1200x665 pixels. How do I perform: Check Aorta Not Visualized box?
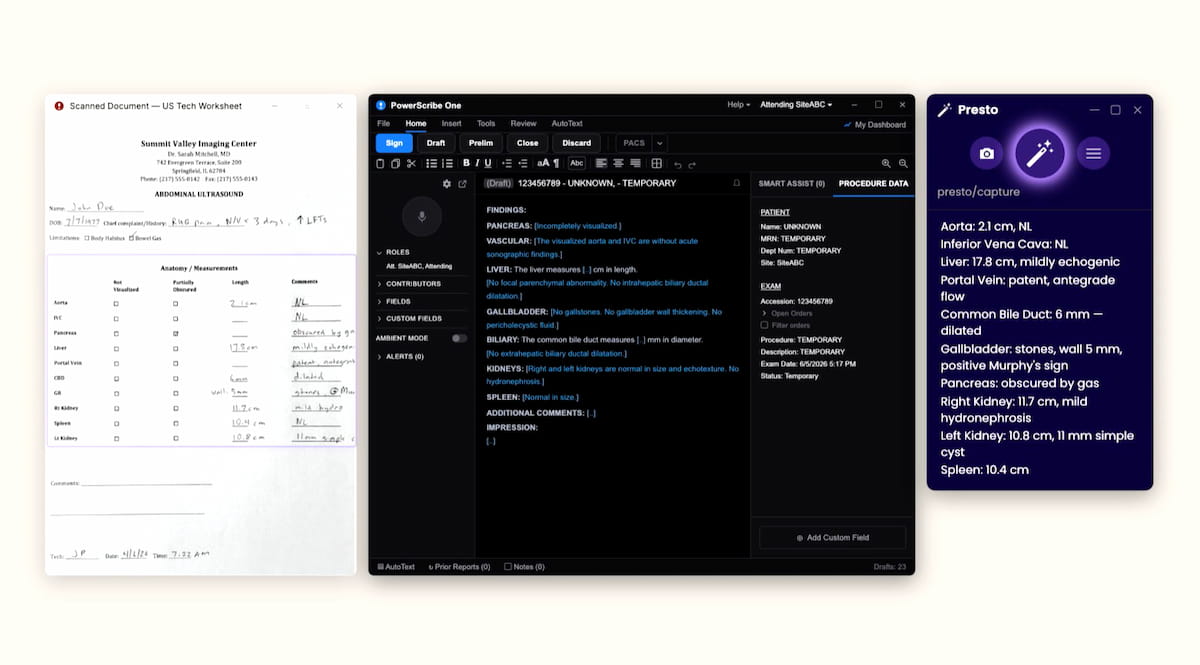pyautogui.click(x=117, y=302)
